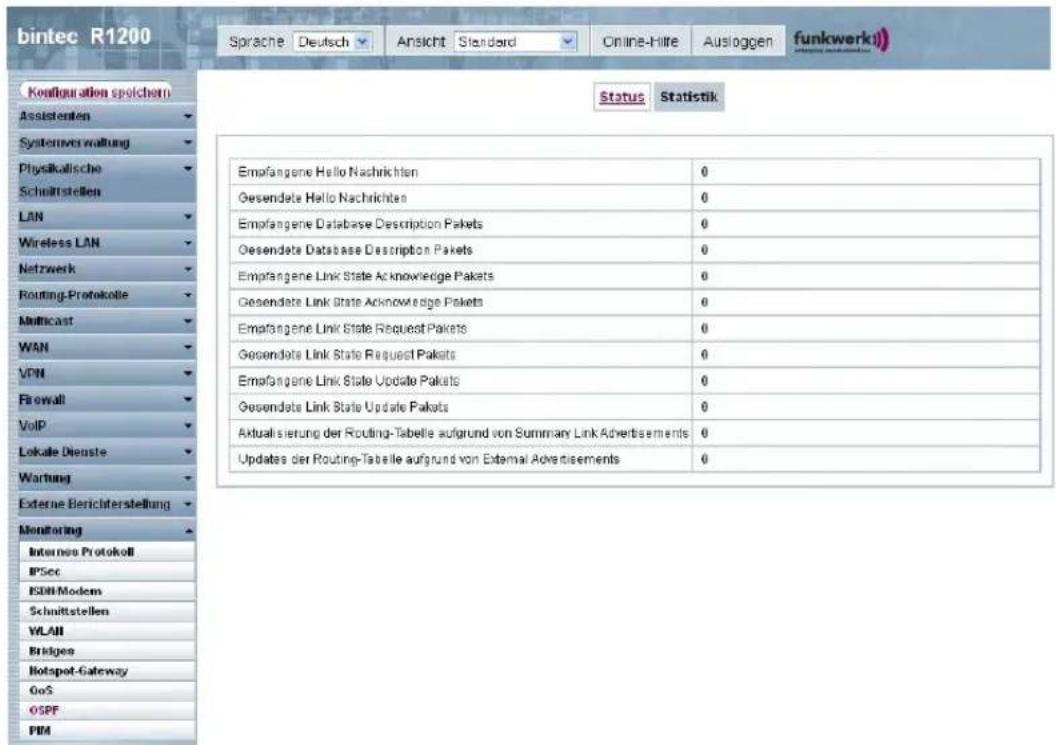The image size is (1056, 745).
Task: Open the ISDN/Modem monitoring item
Action: 108,591
